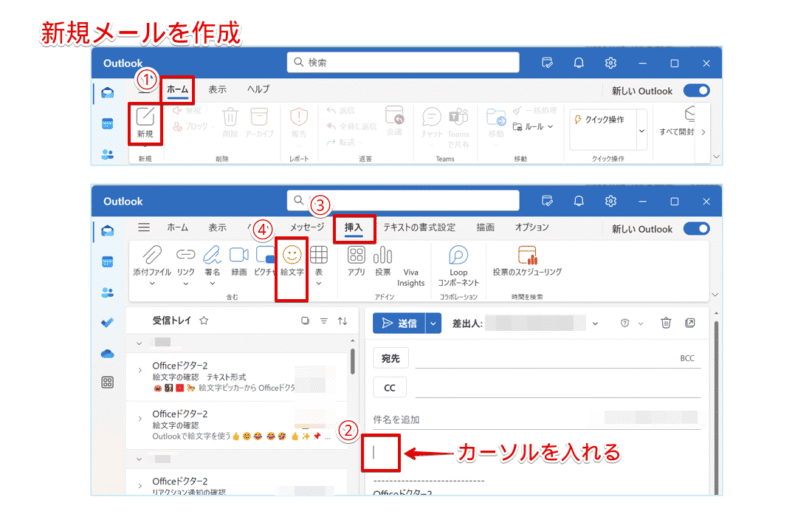Click the 送信 send button

(399, 324)
